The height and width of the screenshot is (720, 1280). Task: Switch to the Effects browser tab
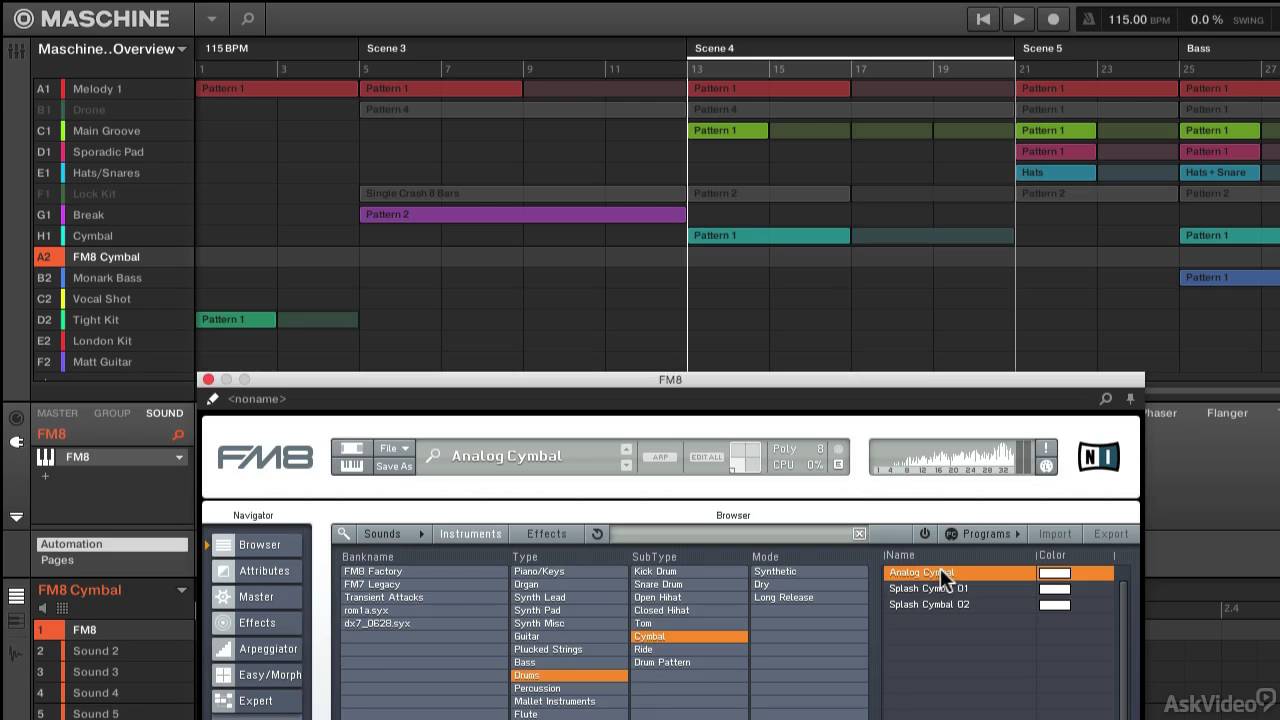click(x=546, y=534)
